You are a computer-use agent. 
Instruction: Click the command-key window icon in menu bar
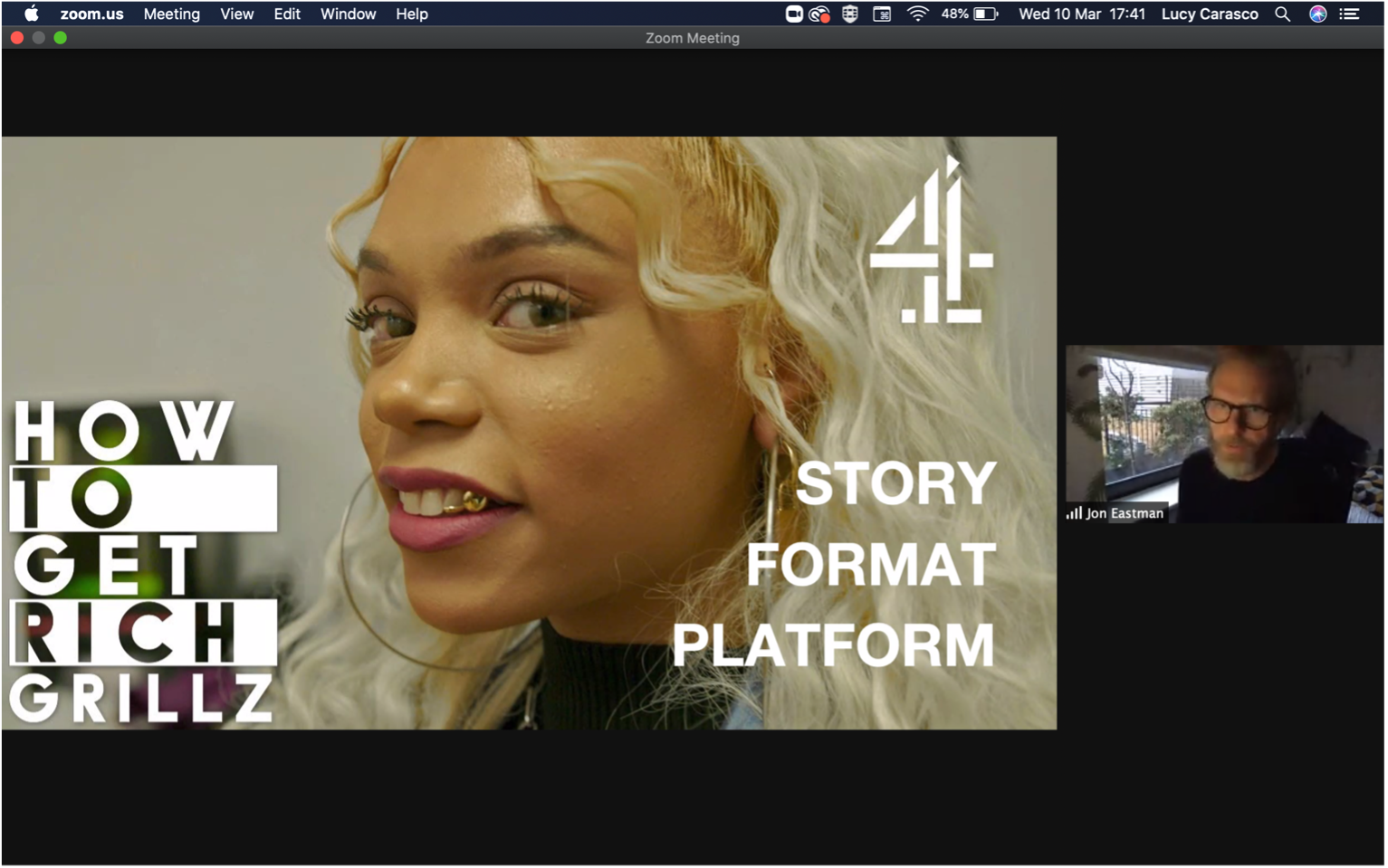[x=881, y=14]
